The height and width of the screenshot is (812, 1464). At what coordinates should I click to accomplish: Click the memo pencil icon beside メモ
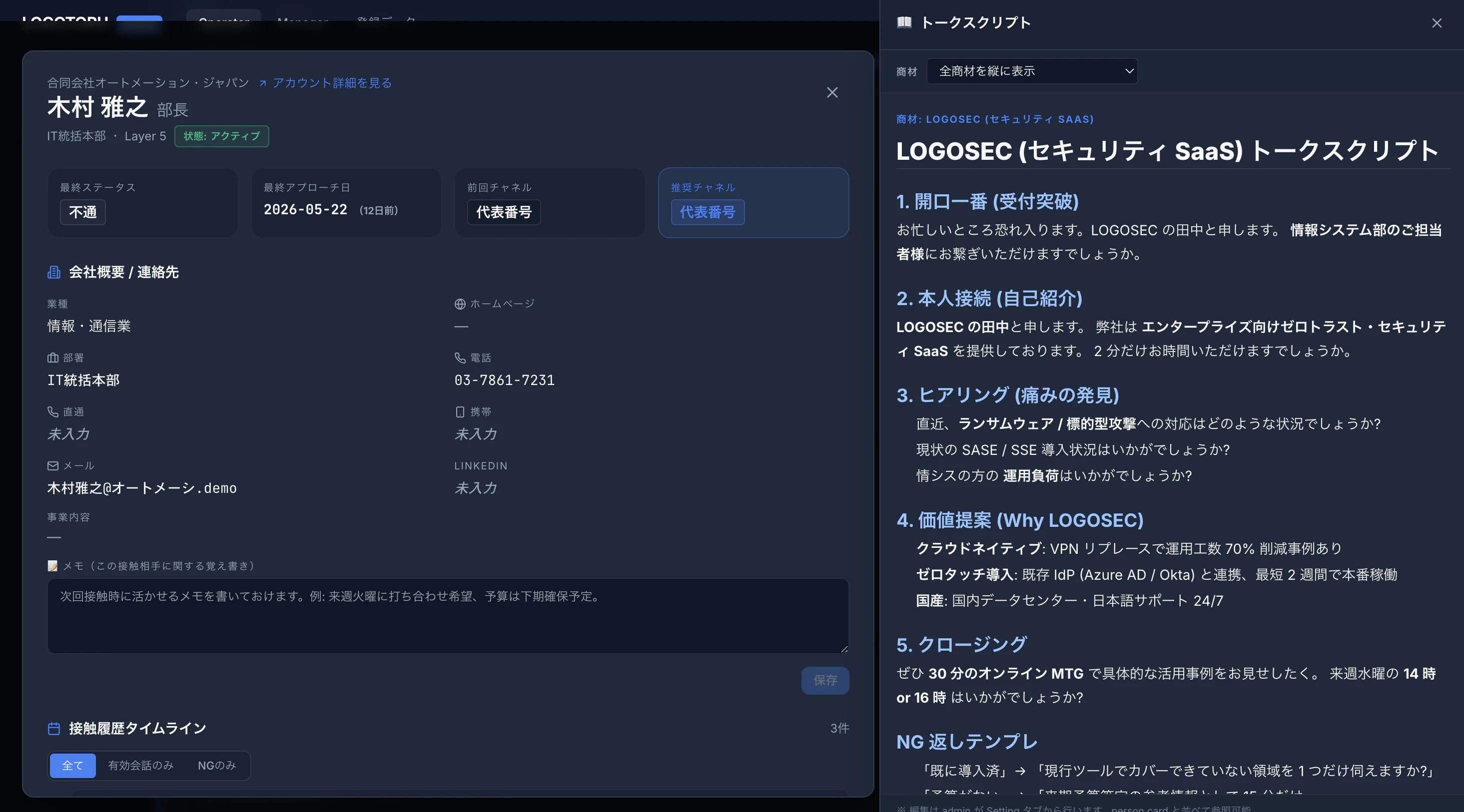coord(53,566)
